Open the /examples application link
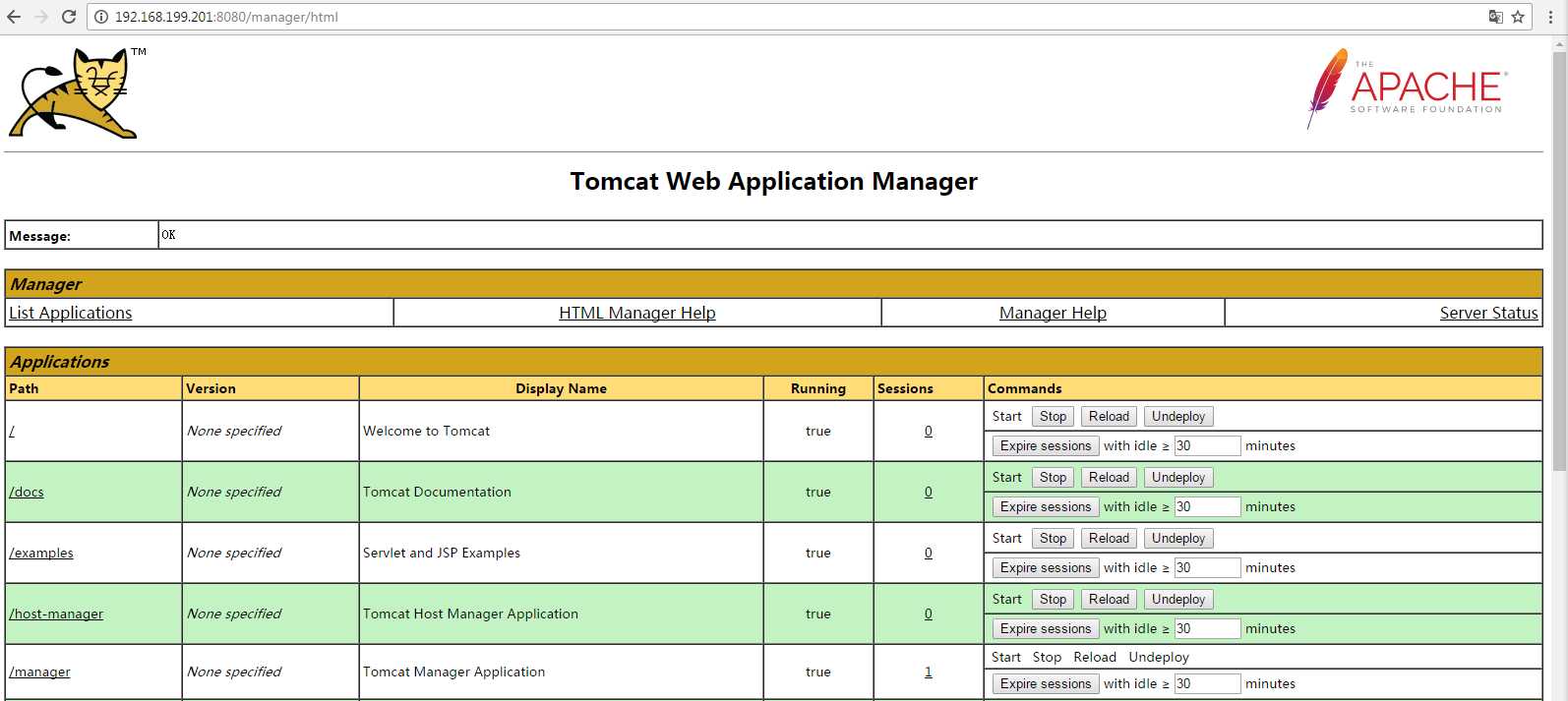 41,553
